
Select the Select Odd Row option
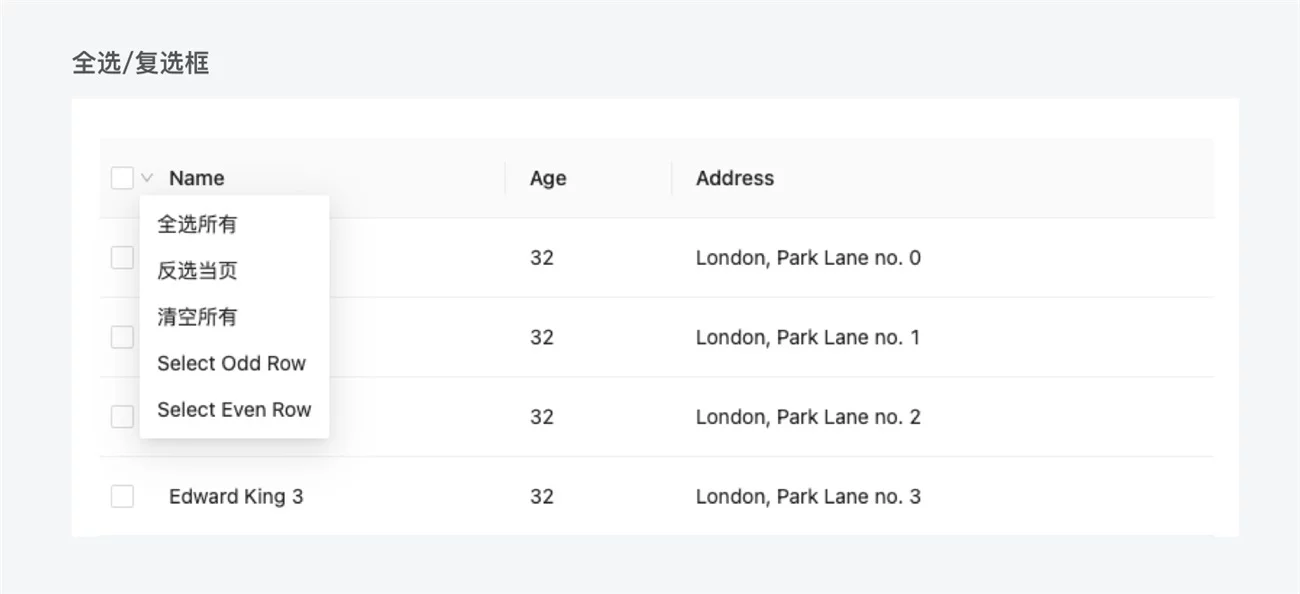tap(231, 363)
